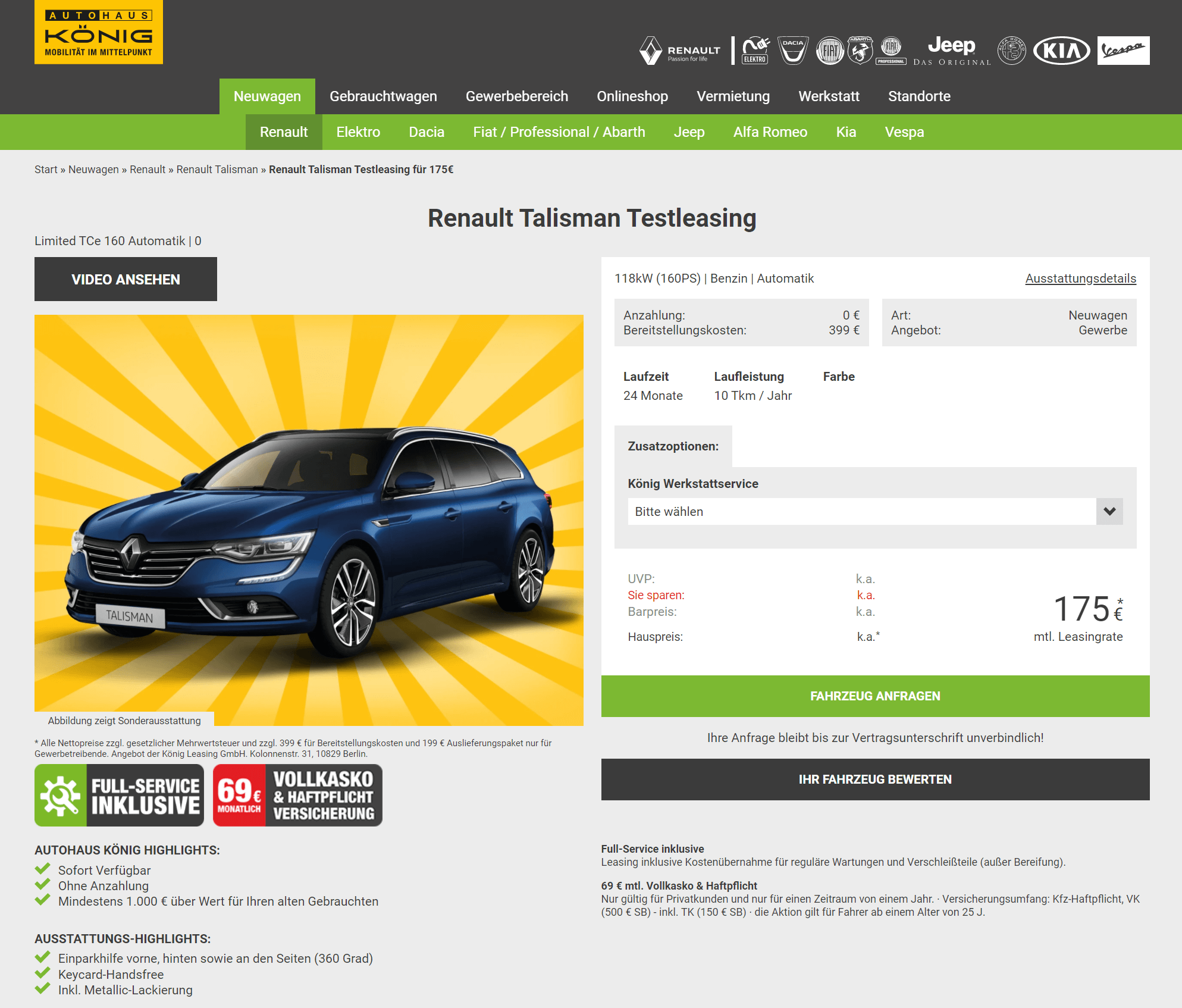Click the Abarth scorpion logo

tap(860, 51)
